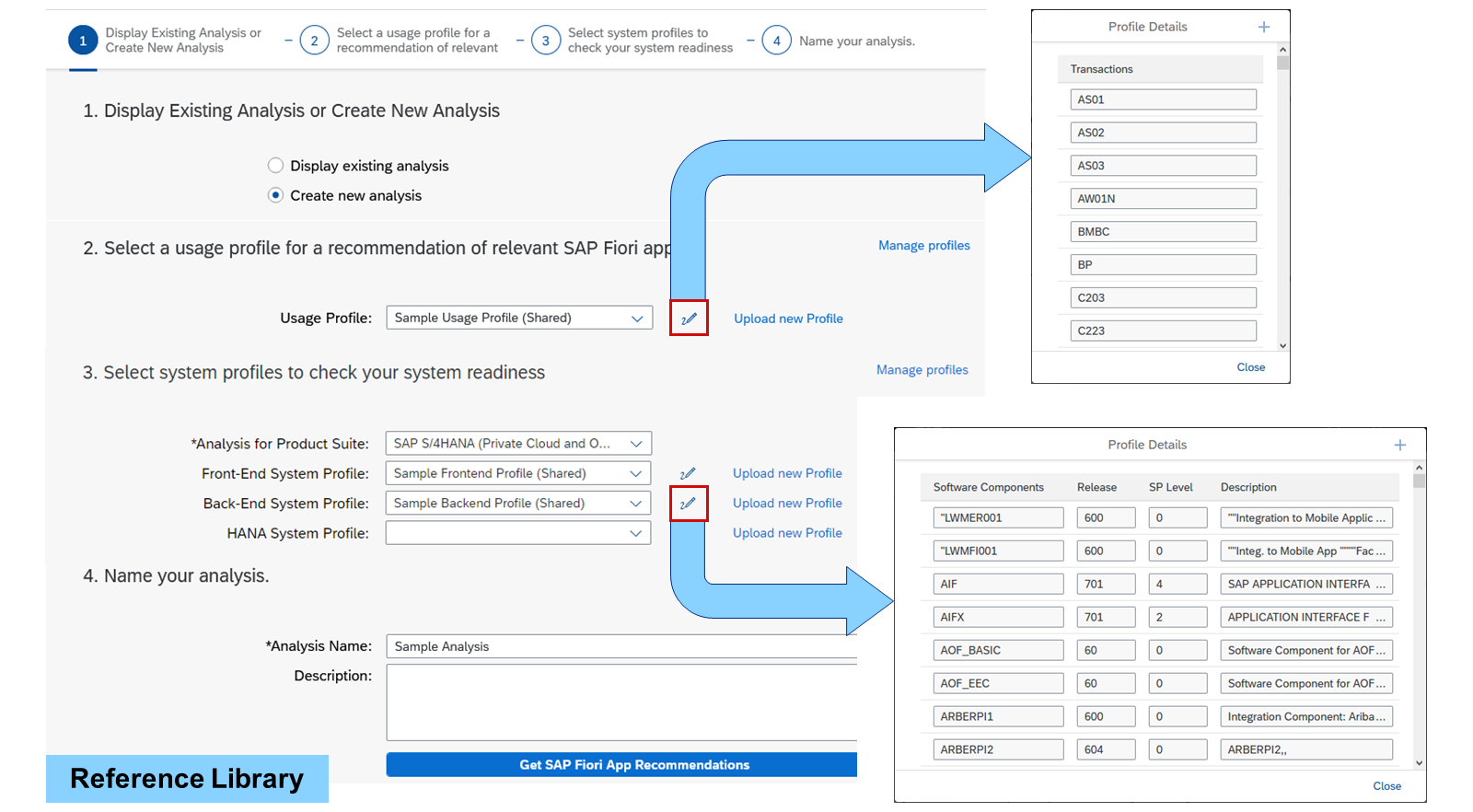Click the AOF_BASIC software component field
The image size is (1473, 812).
[x=999, y=650]
